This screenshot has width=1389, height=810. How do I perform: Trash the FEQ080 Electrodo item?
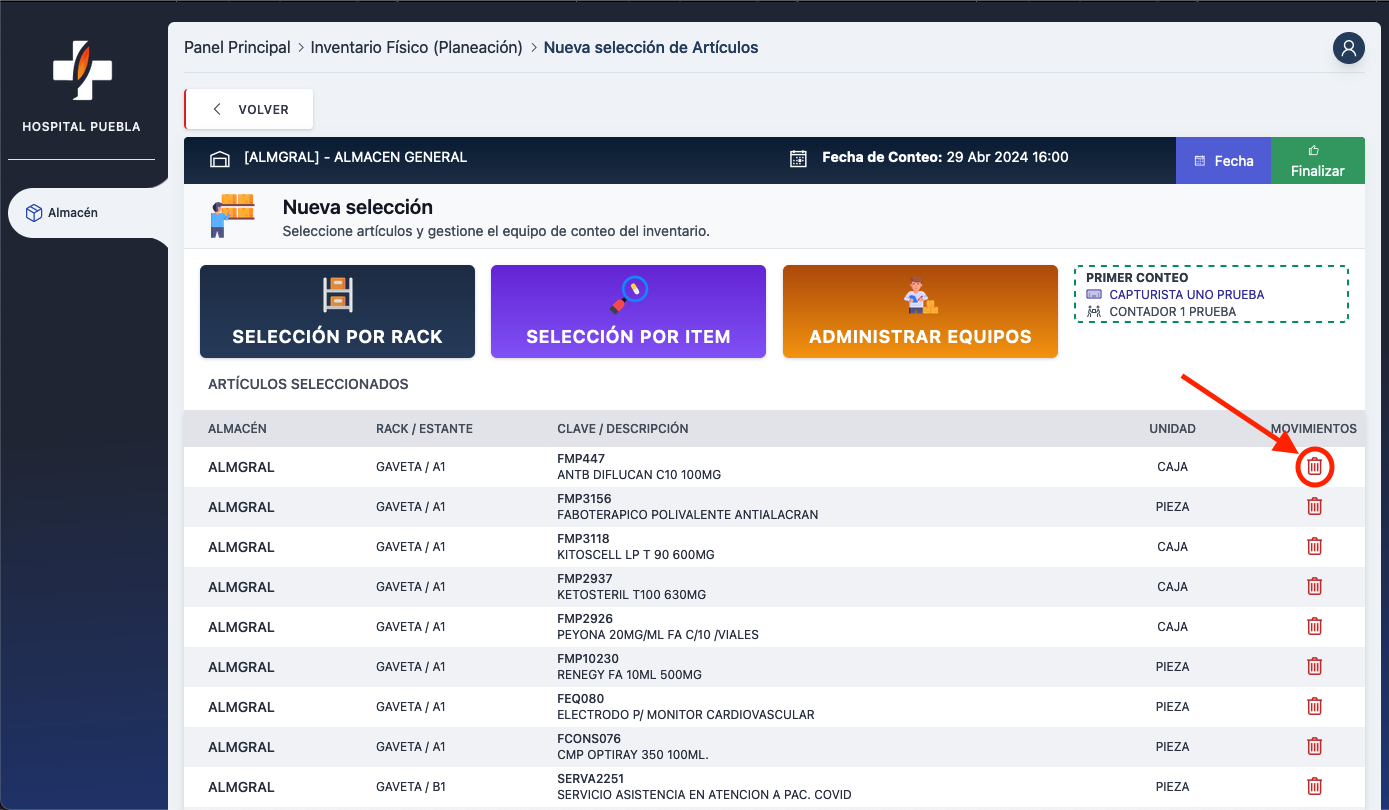click(x=1314, y=707)
